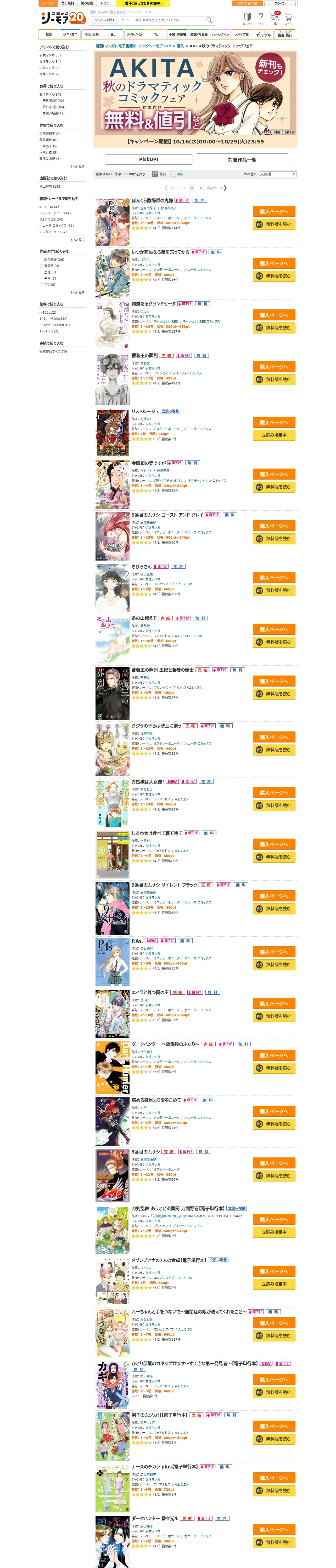Expand もっと見る under 作家で絞り込む
The height and width of the screenshot is (1568, 336).
coord(77,167)
